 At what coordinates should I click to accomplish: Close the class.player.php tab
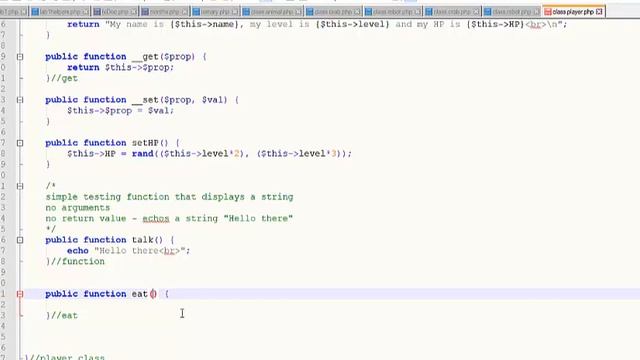click(599, 12)
